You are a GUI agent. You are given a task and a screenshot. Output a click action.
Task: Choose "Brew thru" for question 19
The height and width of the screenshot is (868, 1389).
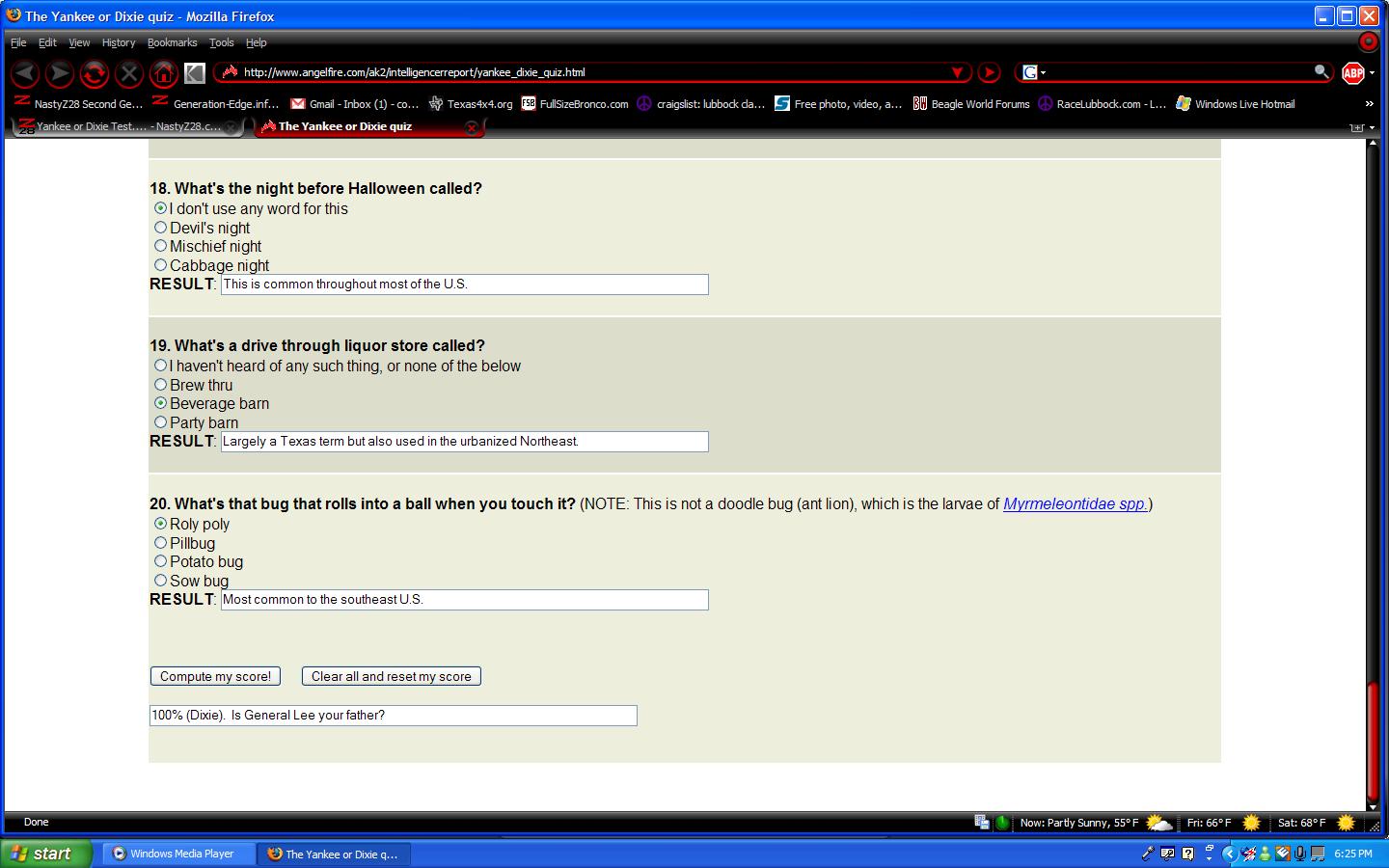tap(161, 385)
